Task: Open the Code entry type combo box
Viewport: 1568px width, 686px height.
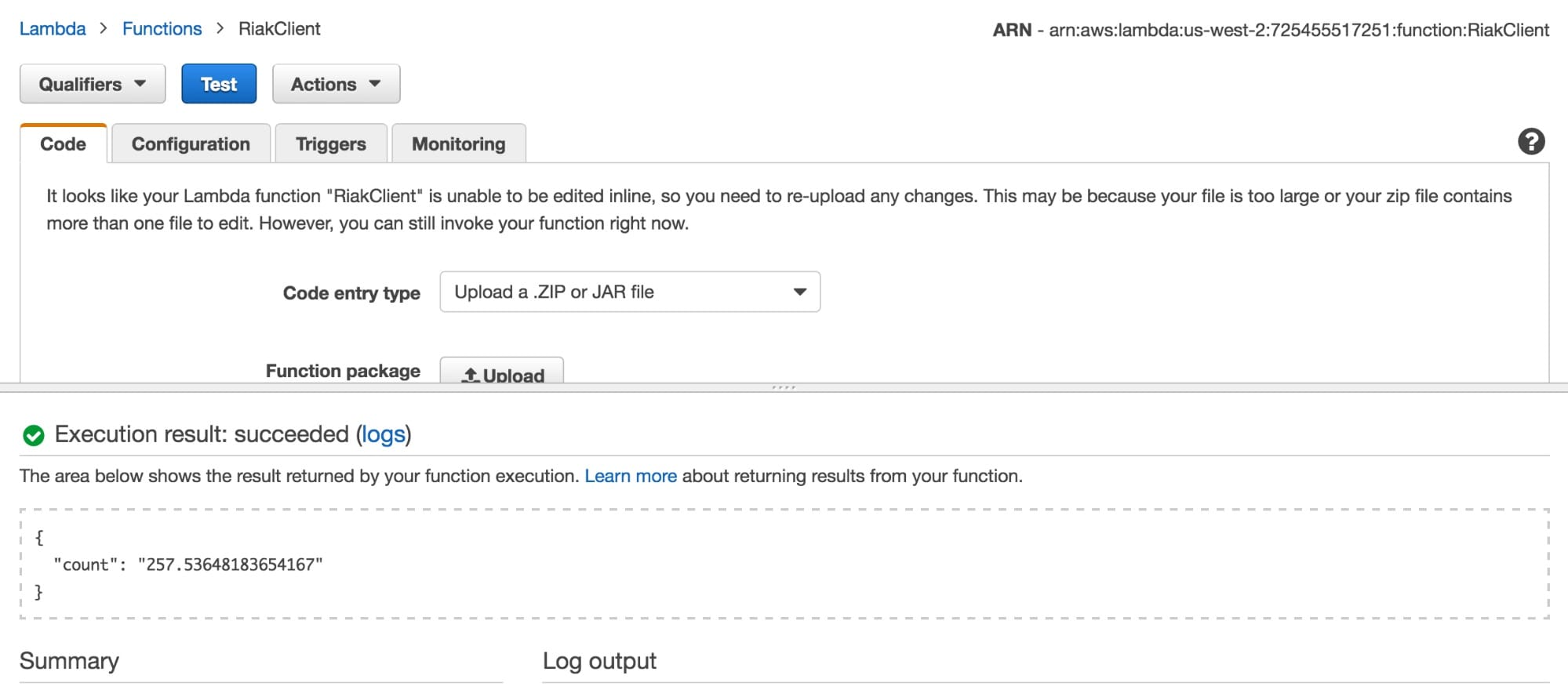Action: (630, 292)
